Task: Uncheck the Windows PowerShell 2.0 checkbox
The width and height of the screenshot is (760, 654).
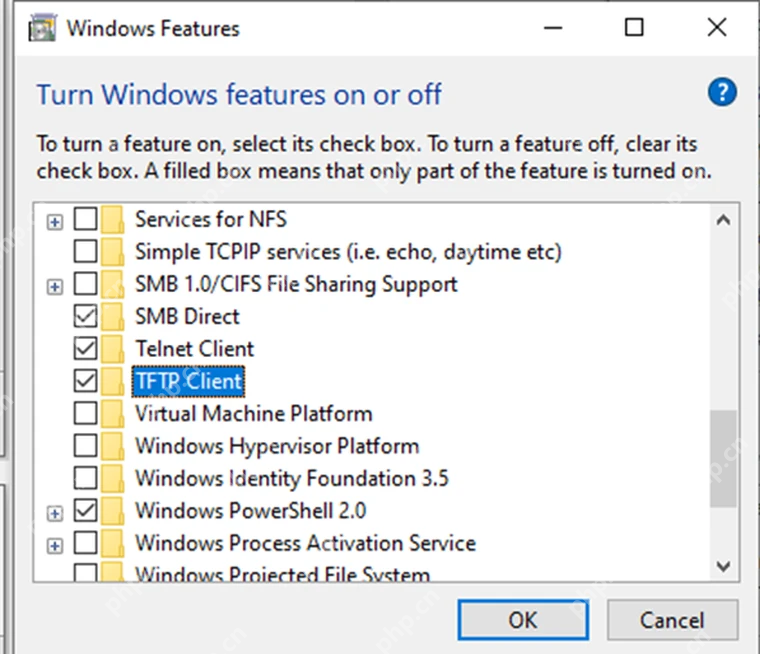Action: [x=85, y=510]
